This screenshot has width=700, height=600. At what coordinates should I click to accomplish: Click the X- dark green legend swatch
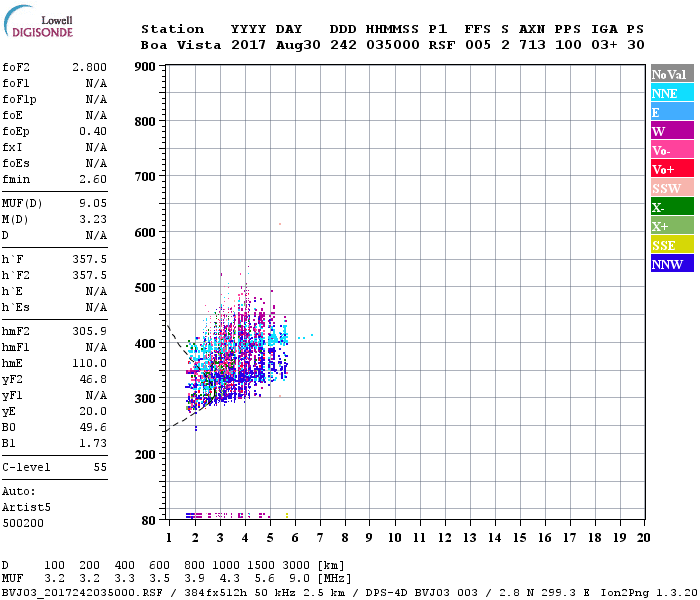click(672, 207)
